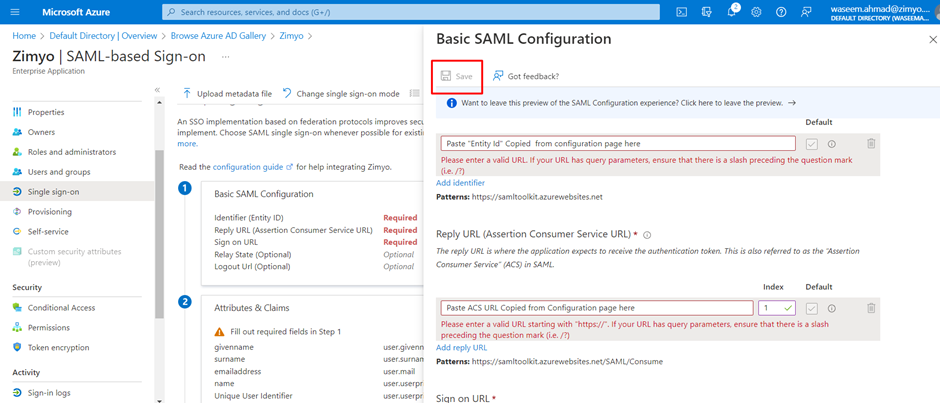Collapse the left navigation with chevrons
Viewport: 940px width, 403px height.
pyautogui.click(x=157, y=89)
